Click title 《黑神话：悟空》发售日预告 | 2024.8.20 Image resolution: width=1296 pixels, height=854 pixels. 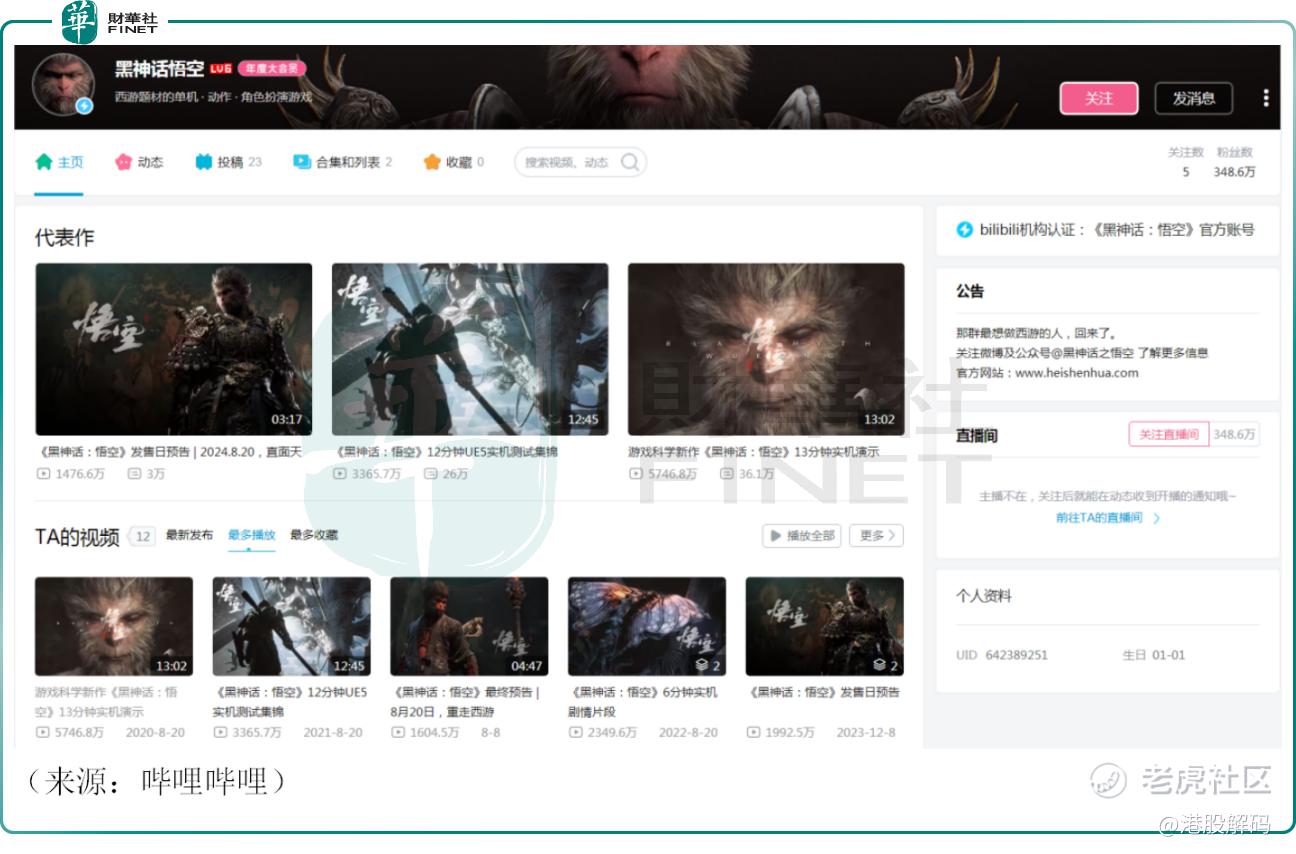tap(168, 452)
